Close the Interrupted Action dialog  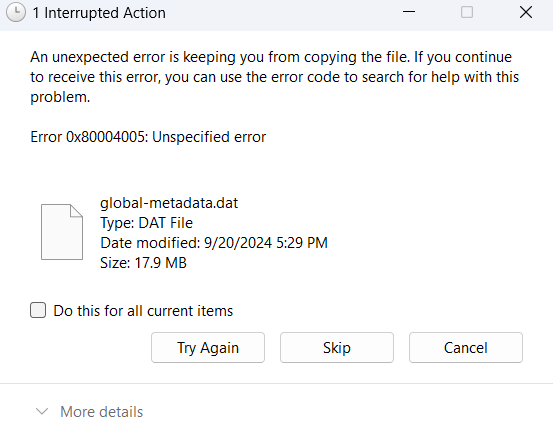pos(526,12)
